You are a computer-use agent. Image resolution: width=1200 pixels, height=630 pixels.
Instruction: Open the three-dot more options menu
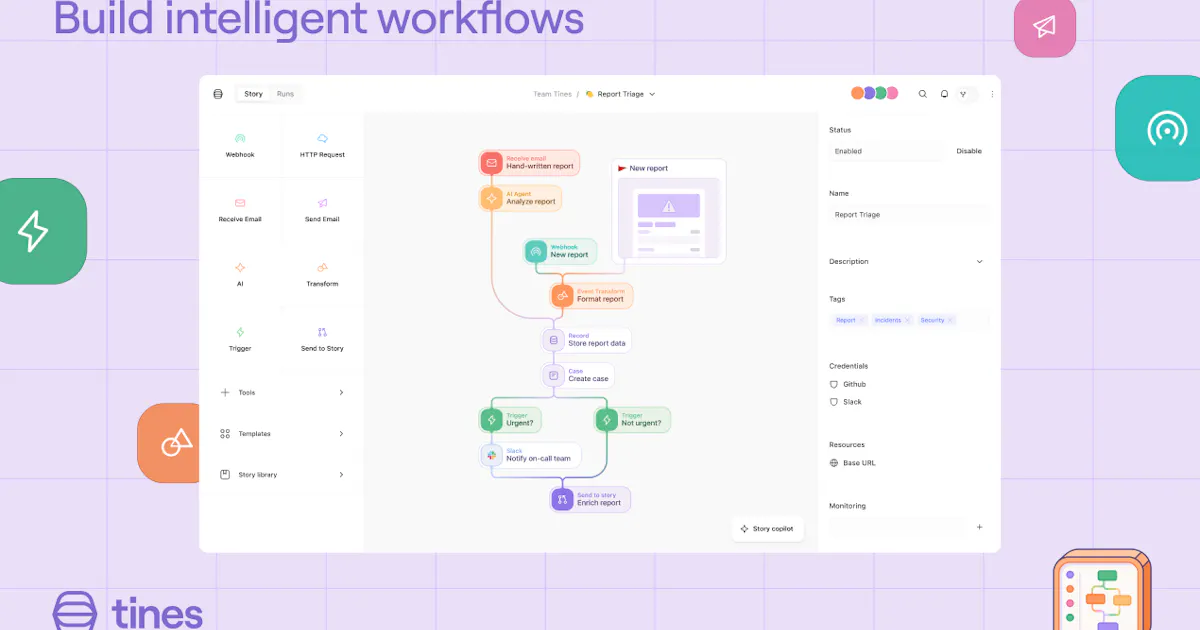[992, 94]
